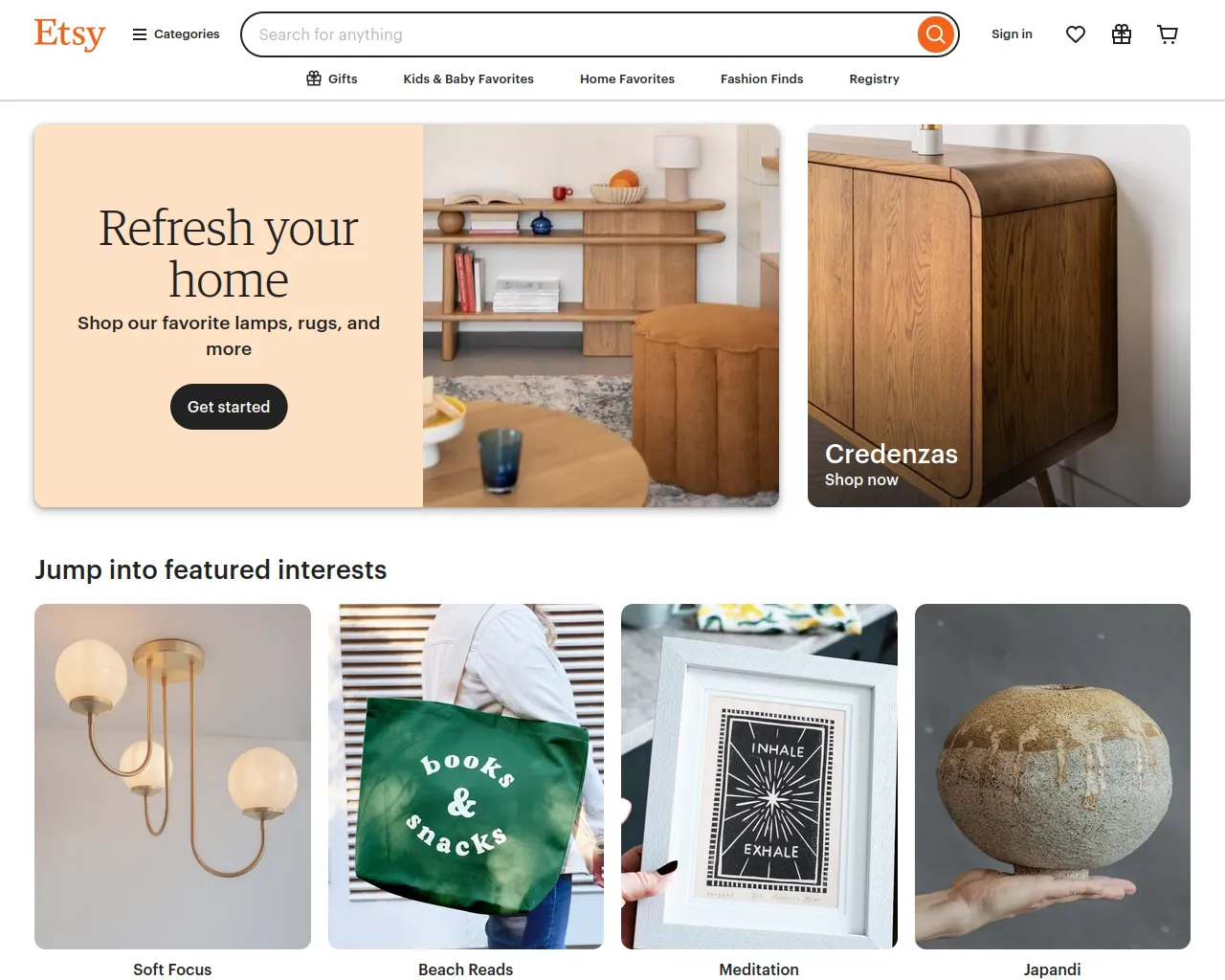Viewport: 1225px width, 980px height.
Task: Open the Registry link
Action: pos(874,78)
